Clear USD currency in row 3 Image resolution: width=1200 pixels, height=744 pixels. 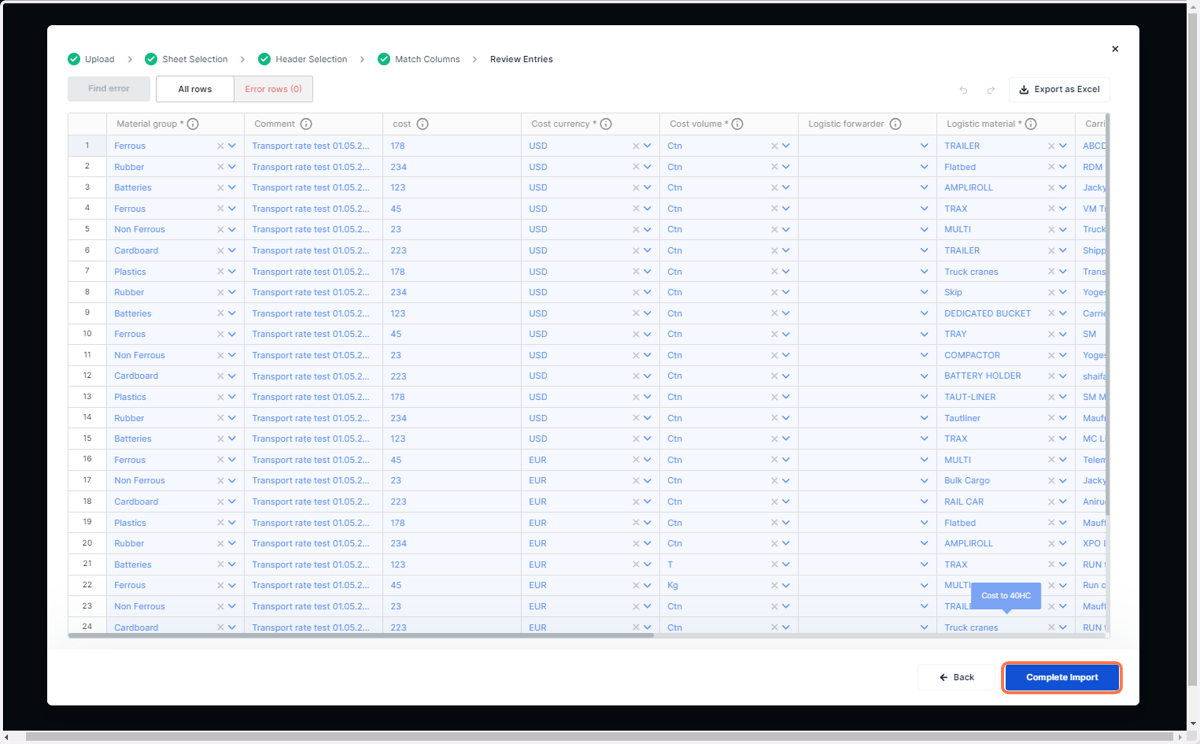coord(635,188)
